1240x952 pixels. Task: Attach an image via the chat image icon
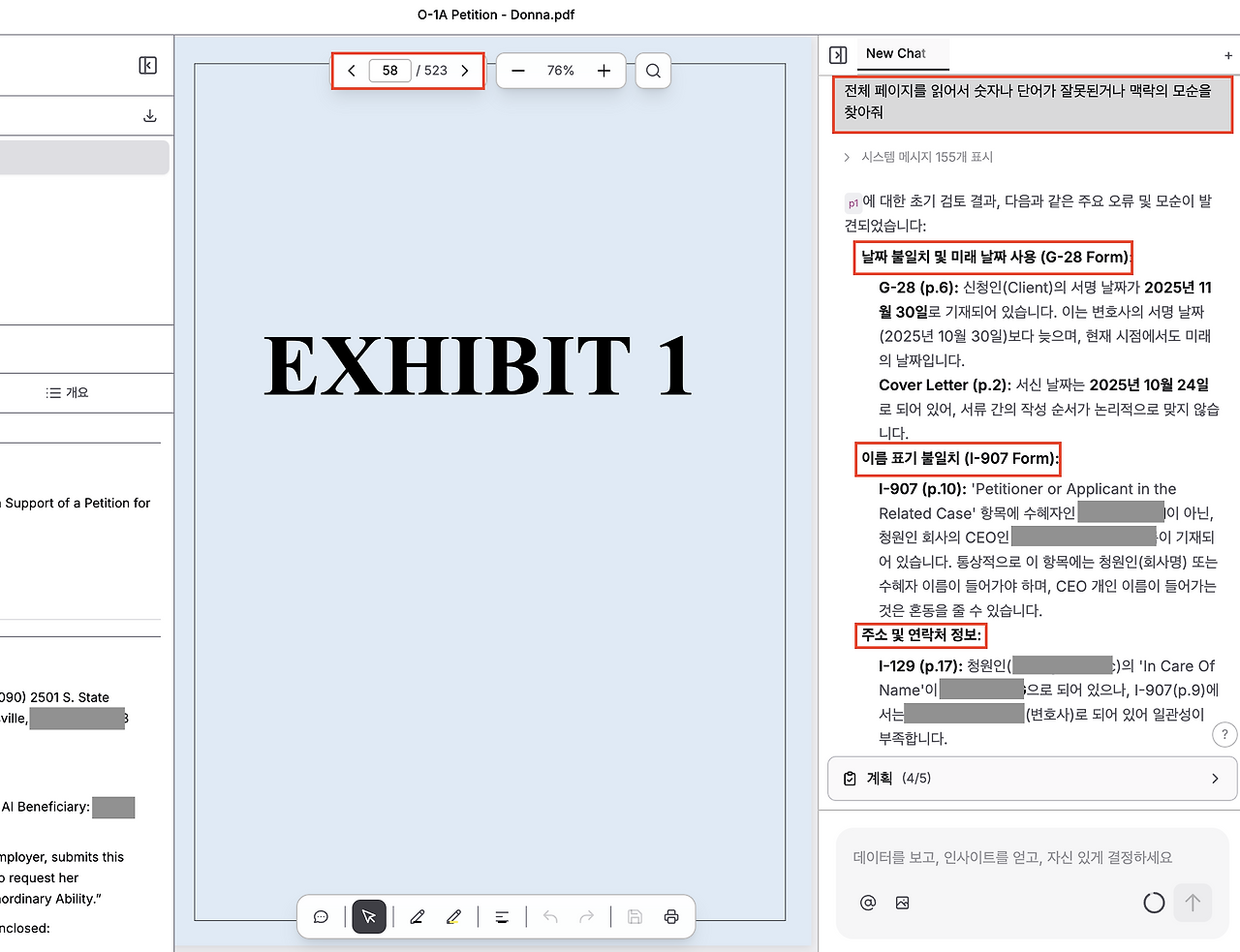pyautogui.click(x=902, y=903)
